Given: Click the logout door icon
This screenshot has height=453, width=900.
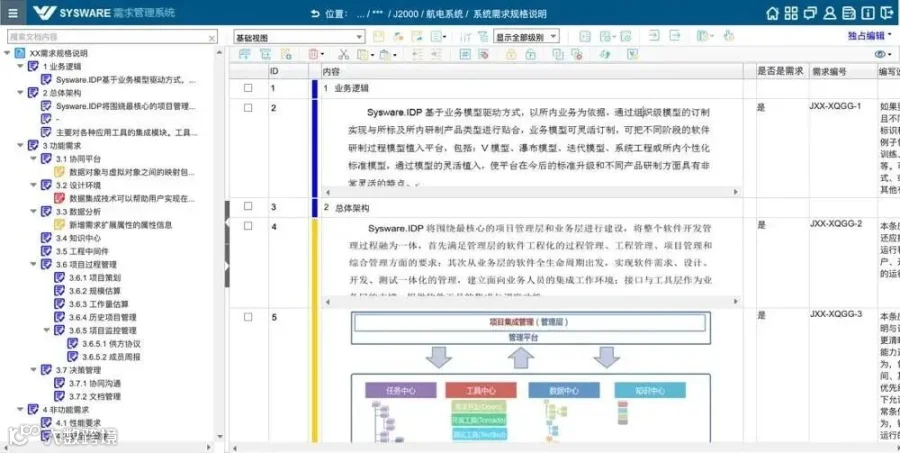Looking at the screenshot, I should coord(887,13).
